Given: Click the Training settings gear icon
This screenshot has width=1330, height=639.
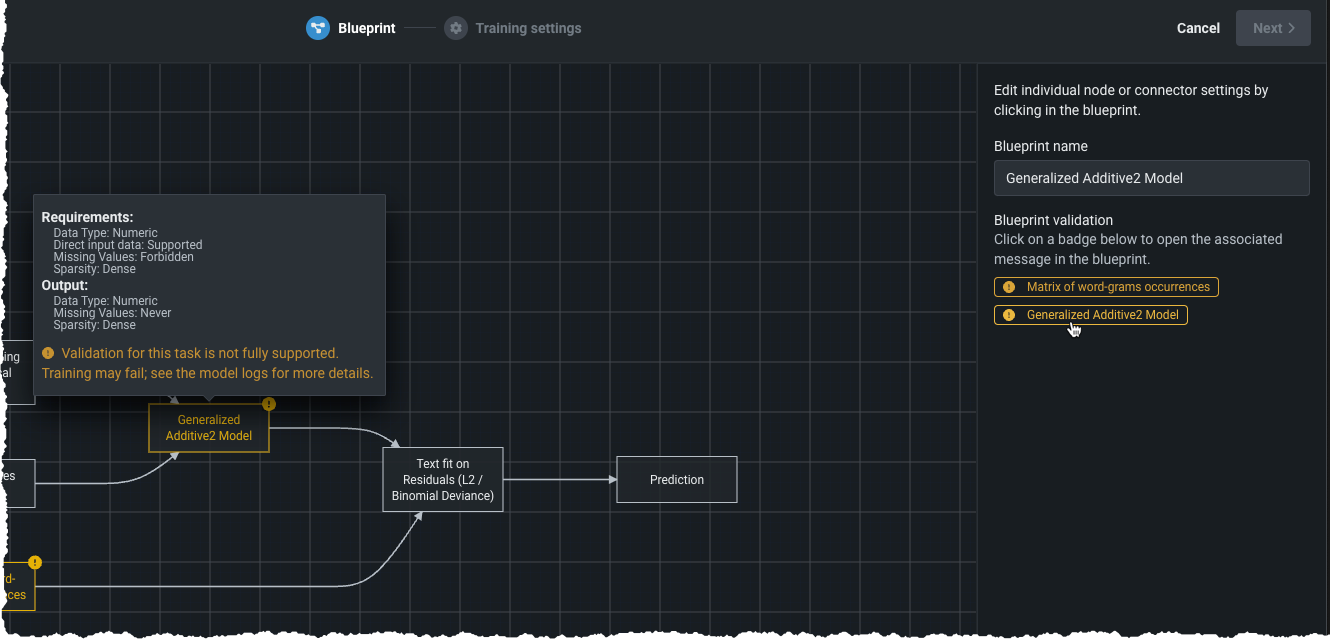Looking at the screenshot, I should (456, 28).
